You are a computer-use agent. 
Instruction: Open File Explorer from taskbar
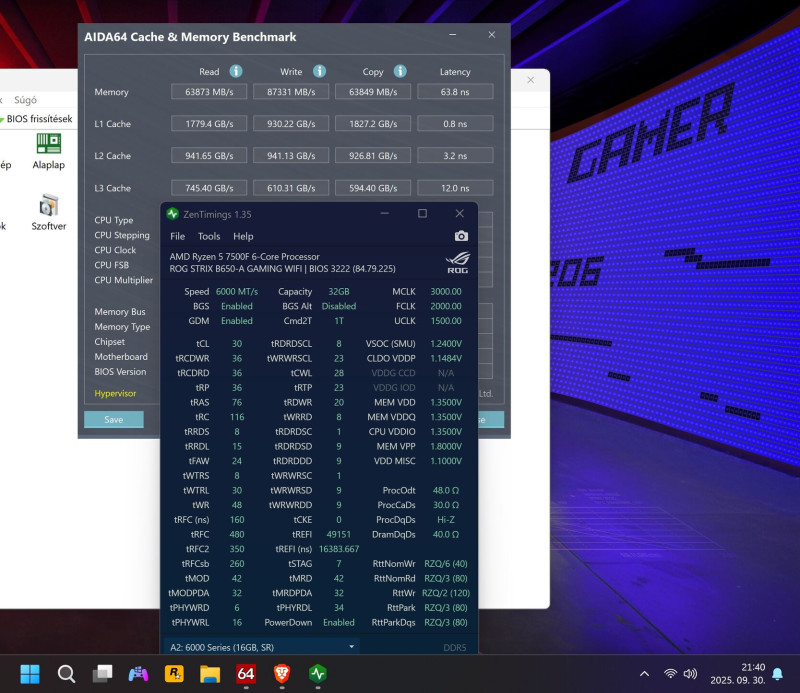point(210,674)
